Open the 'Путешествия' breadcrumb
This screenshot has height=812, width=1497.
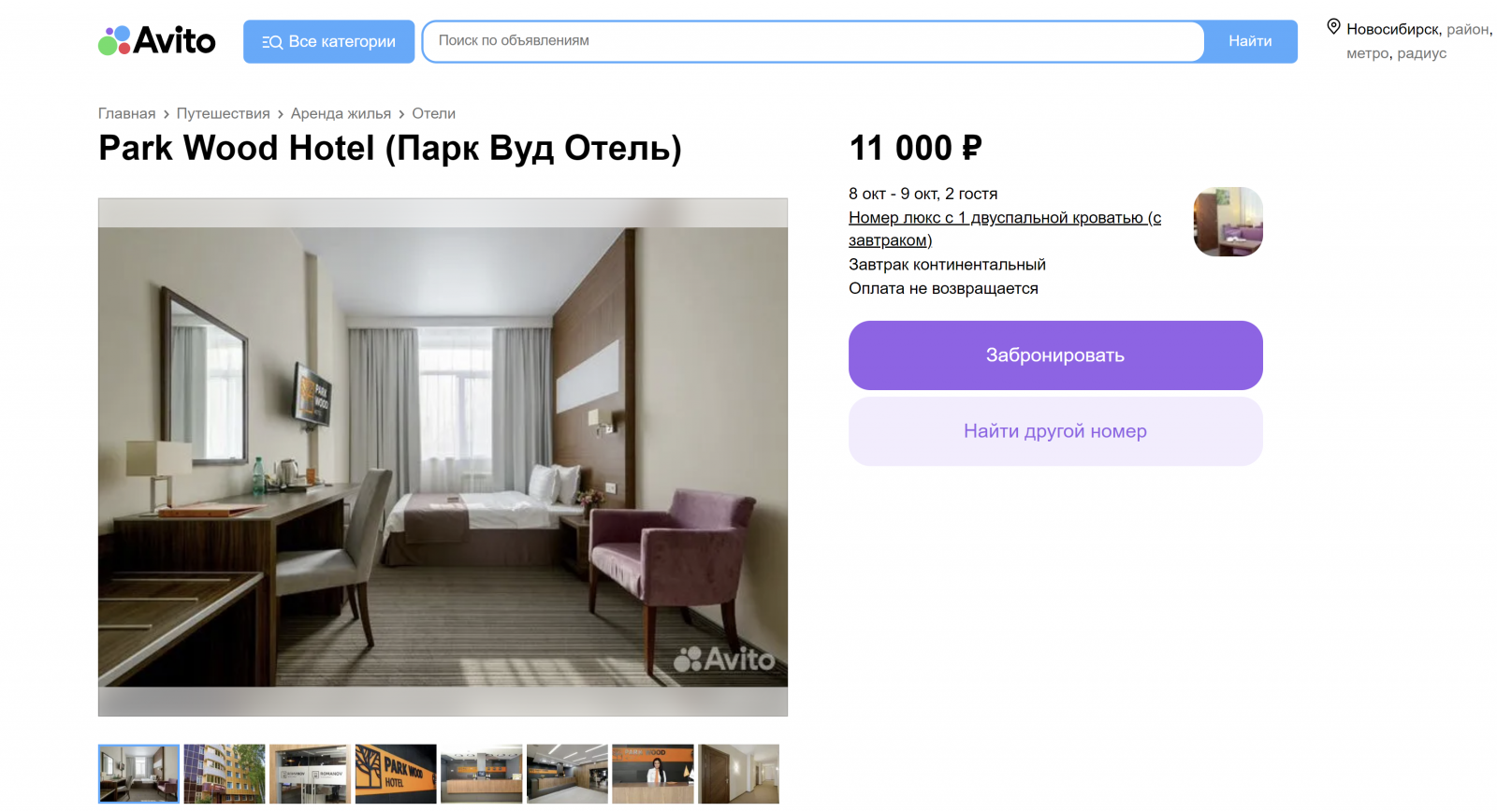click(x=223, y=113)
